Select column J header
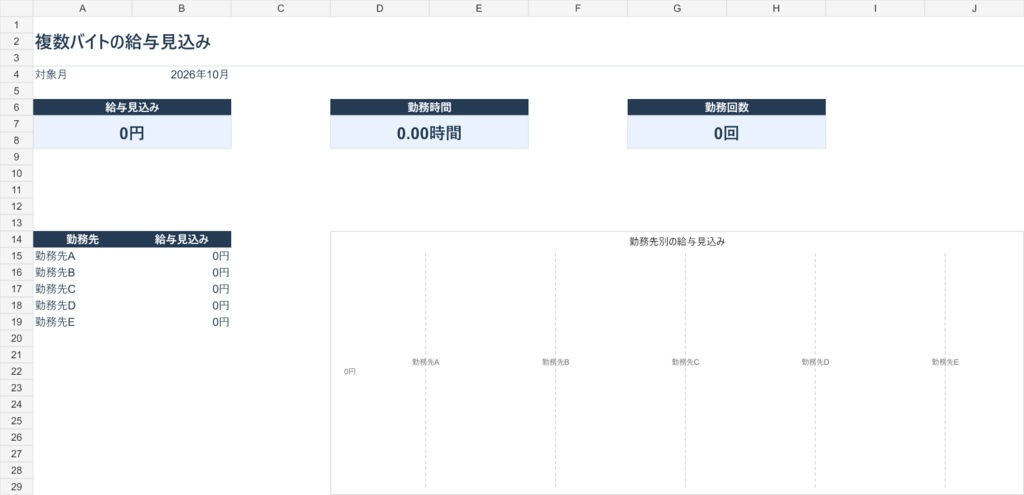 pyautogui.click(x=974, y=8)
